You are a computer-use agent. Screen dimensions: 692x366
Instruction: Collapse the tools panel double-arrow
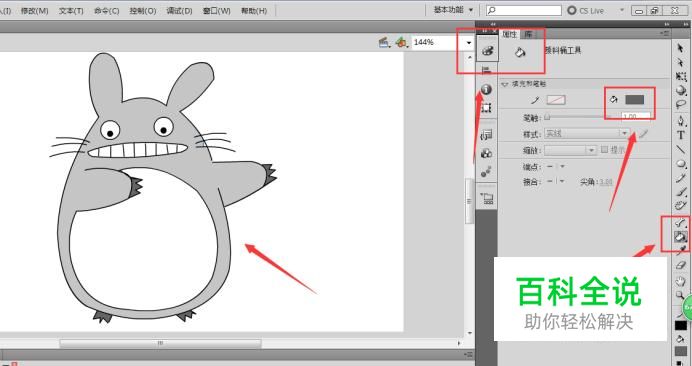679,24
